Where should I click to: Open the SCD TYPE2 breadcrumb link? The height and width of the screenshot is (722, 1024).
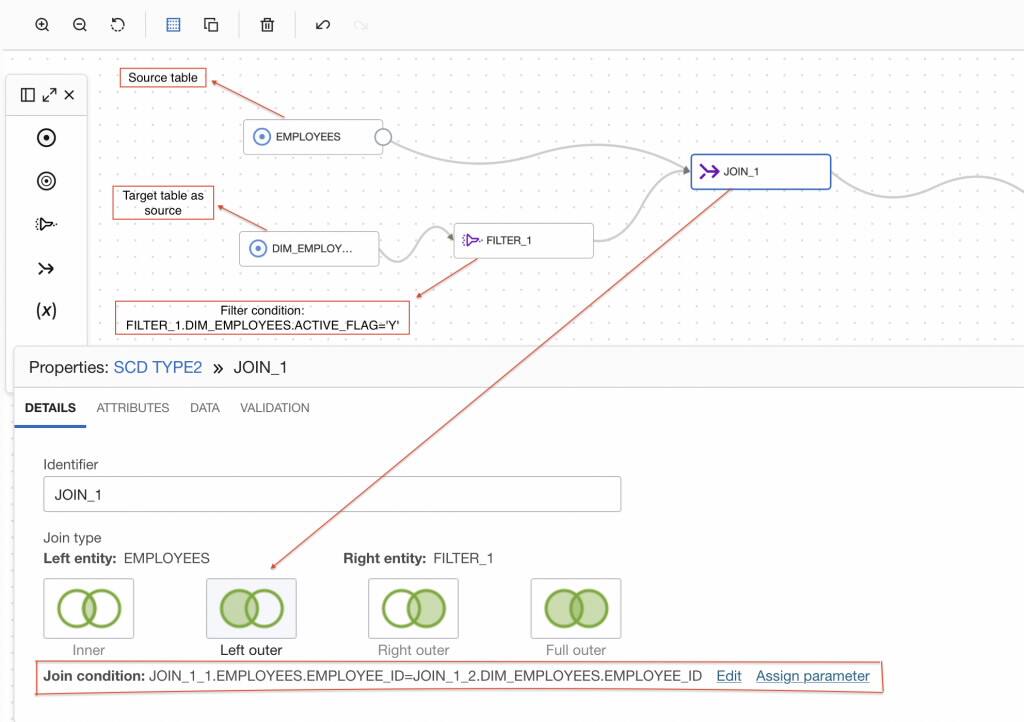(160, 367)
